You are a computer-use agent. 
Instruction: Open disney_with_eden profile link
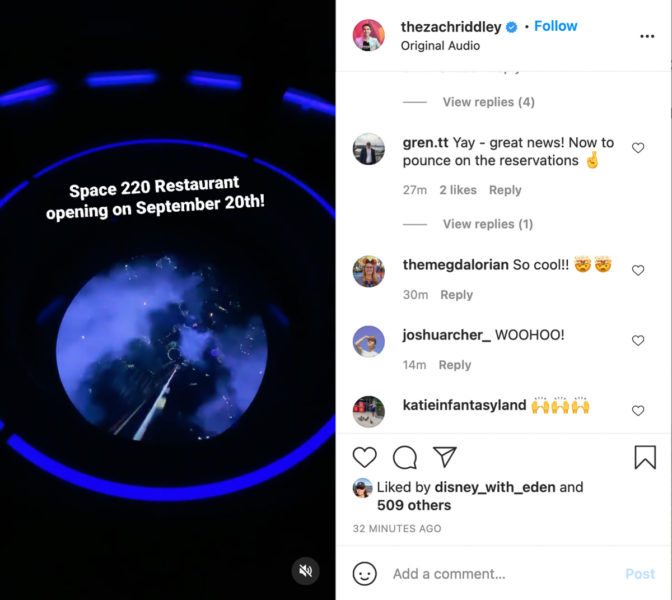[x=495, y=487]
